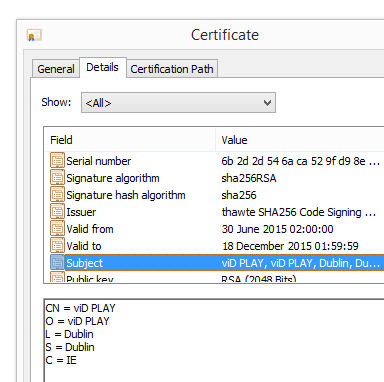The height and width of the screenshot is (382, 384).
Task: Open the Certification Path tab
Action: click(172, 69)
